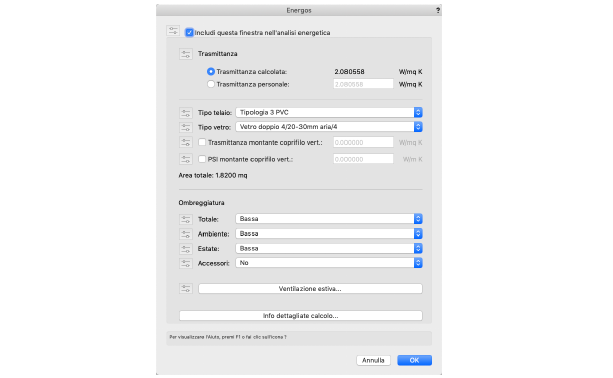The image size is (613, 378).
Task: Open help via the question mark icon
Action: point(438,11)
